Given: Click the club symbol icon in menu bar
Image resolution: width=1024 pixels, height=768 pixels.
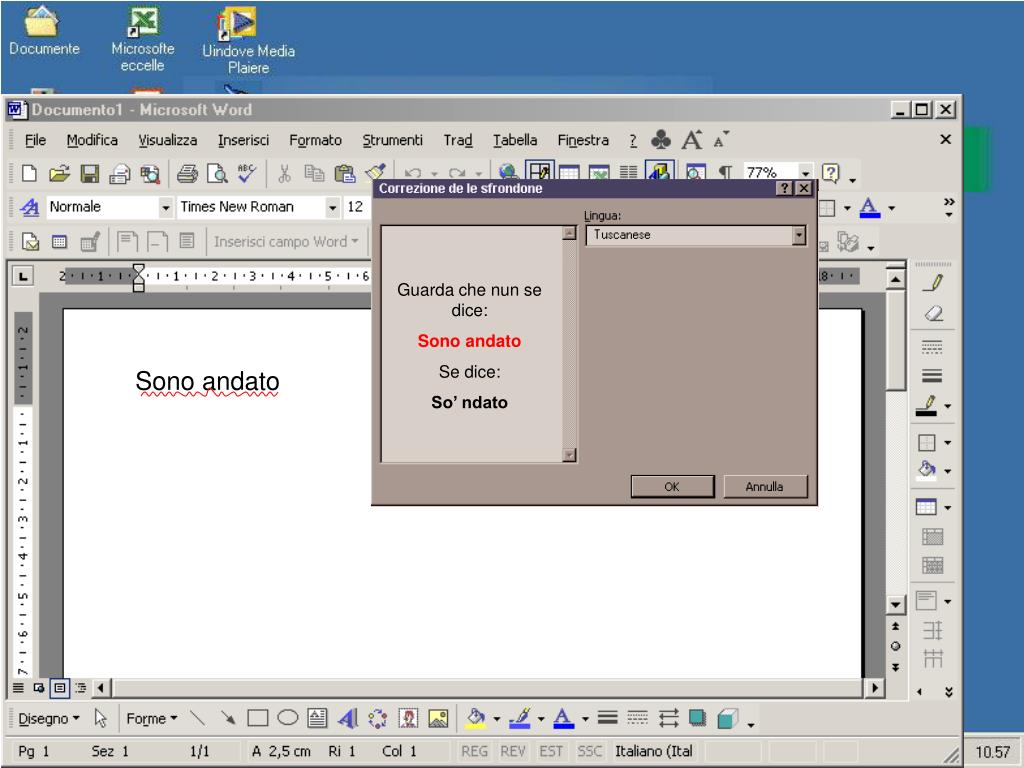Looking at the screenshot, I should point(661,140).
